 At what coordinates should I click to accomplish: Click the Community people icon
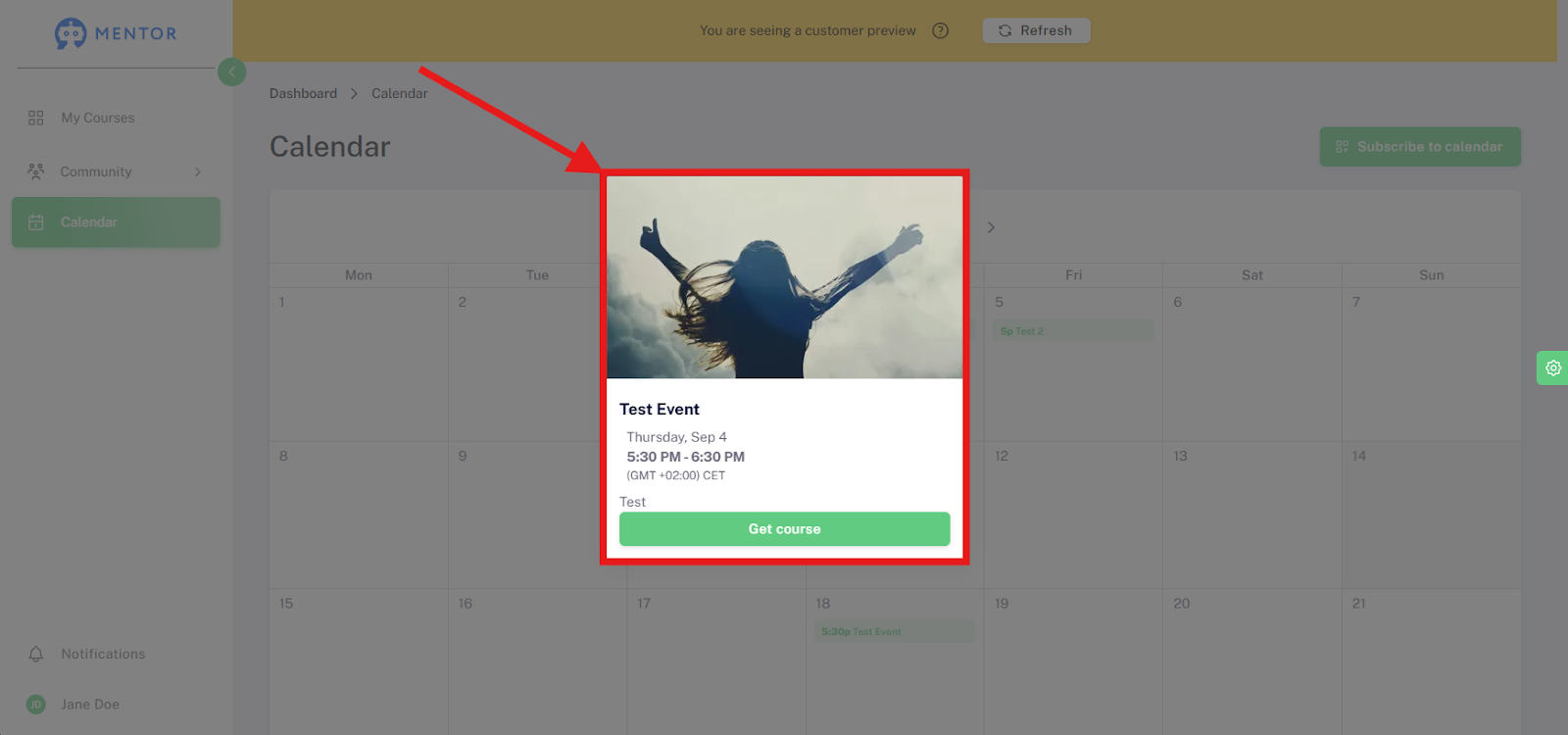[x=36, y=171]
